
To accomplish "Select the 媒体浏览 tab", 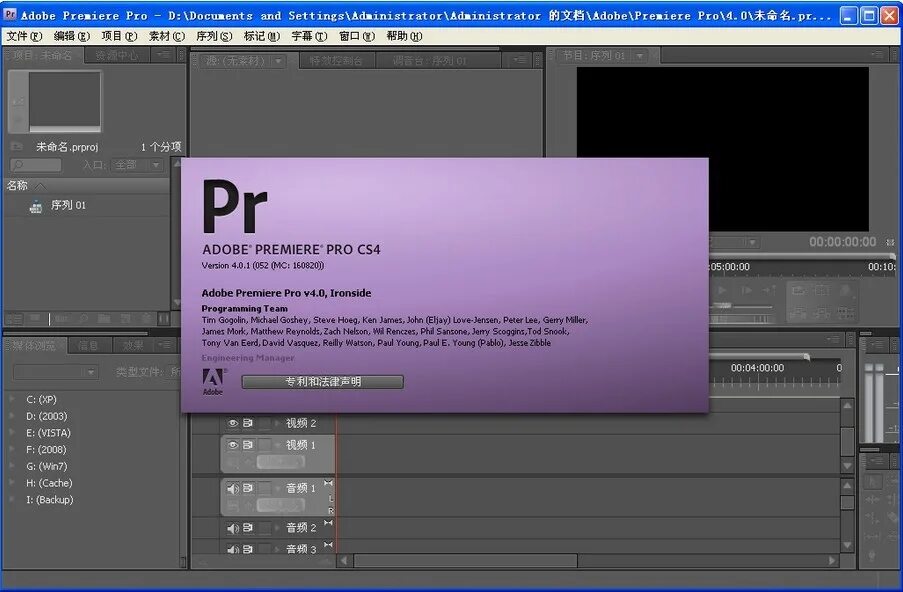I will click(x=35, y=346).
